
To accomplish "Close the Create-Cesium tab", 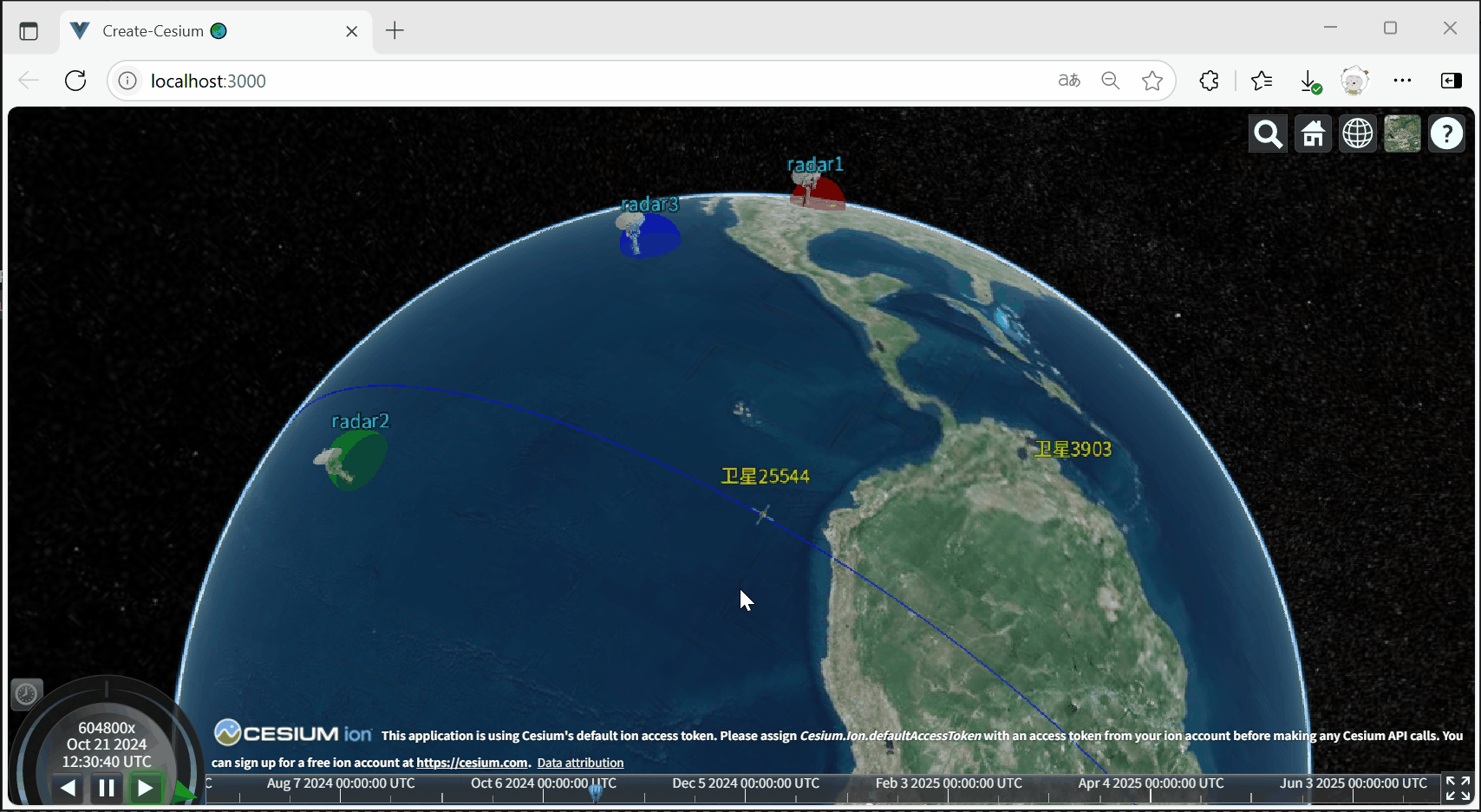I will (x=351, y=31).
